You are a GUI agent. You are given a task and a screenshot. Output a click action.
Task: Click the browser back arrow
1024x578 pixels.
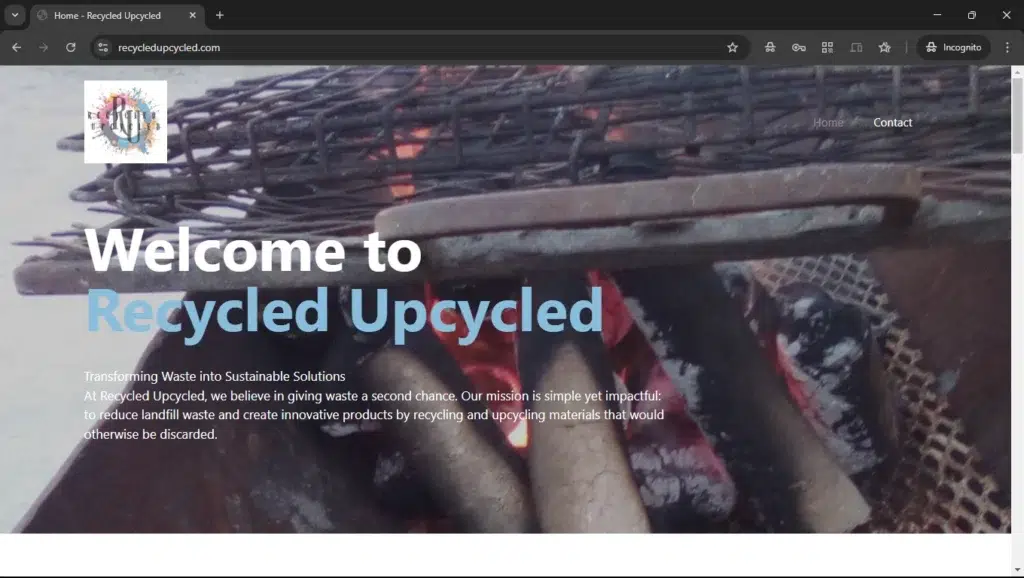[16, 47]
